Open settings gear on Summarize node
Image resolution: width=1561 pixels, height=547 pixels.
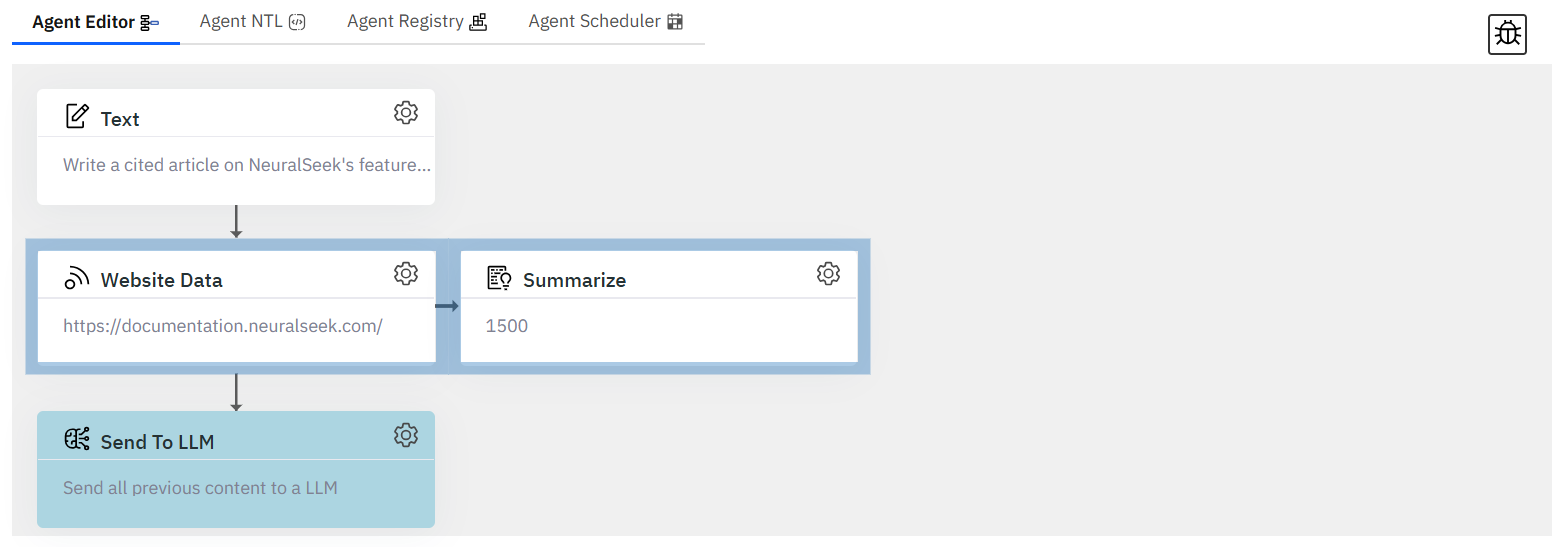pyautogui.click(x=828, y=273)
